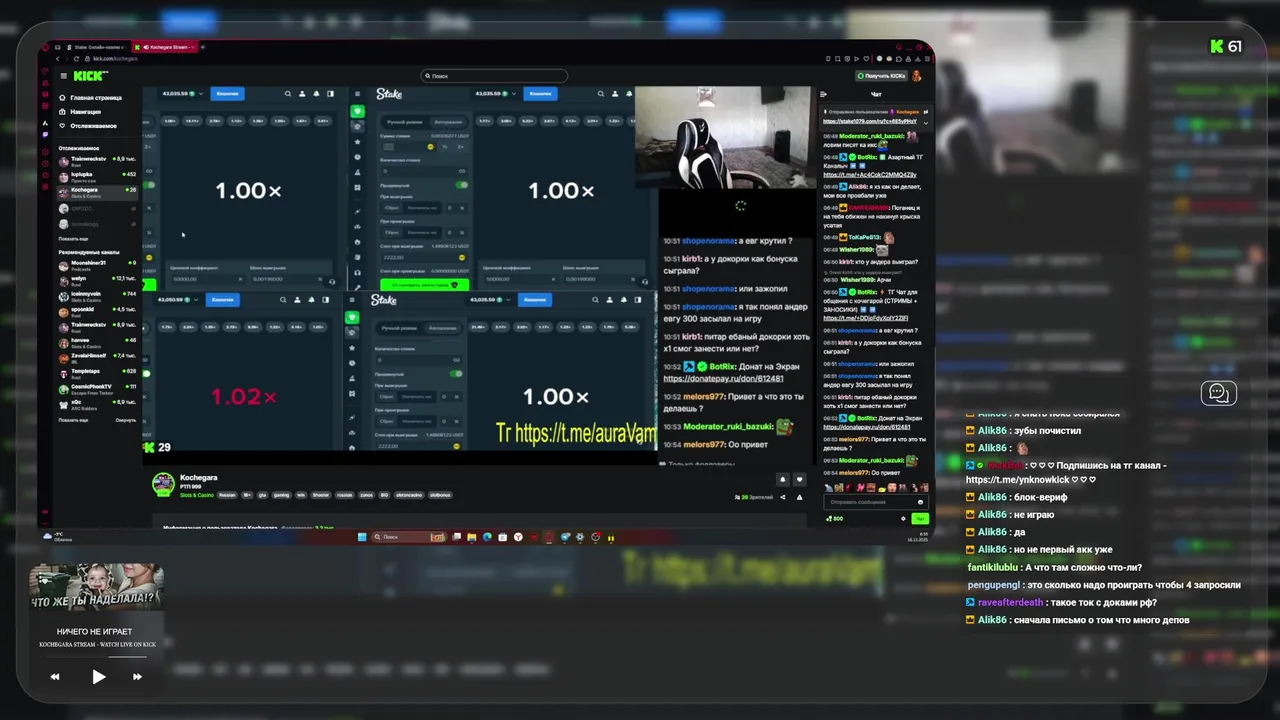The height and width of the screenshot is (720, 1280).
Task: Open the Slots & Casino category link
Action: [197, 495]
